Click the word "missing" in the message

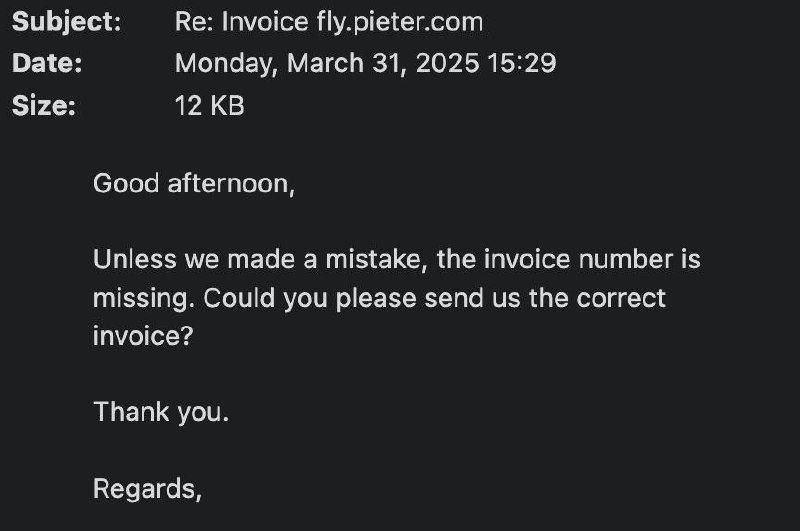click(135, 298)
